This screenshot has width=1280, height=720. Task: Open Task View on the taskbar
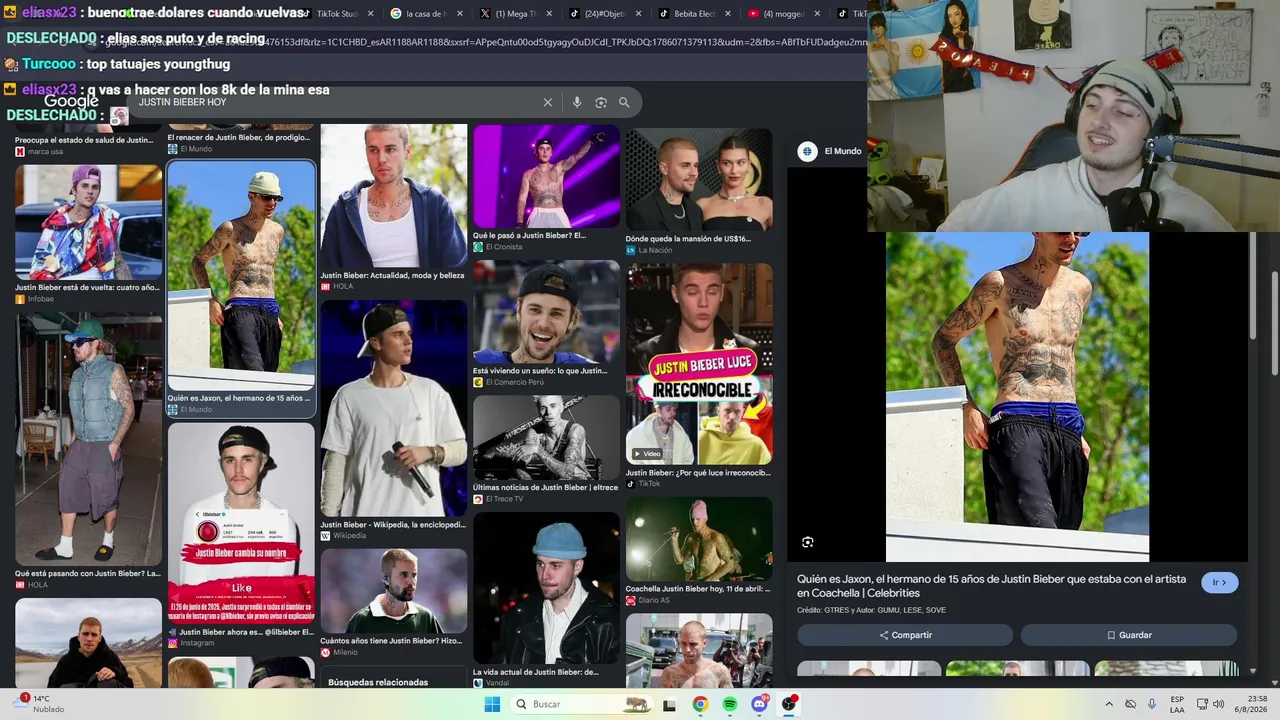point(669,704)
